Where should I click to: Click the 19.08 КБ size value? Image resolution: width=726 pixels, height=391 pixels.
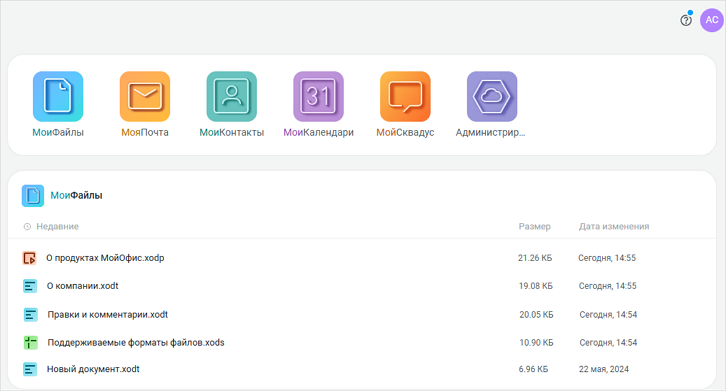pyautogui.click(x=536, y=286)
